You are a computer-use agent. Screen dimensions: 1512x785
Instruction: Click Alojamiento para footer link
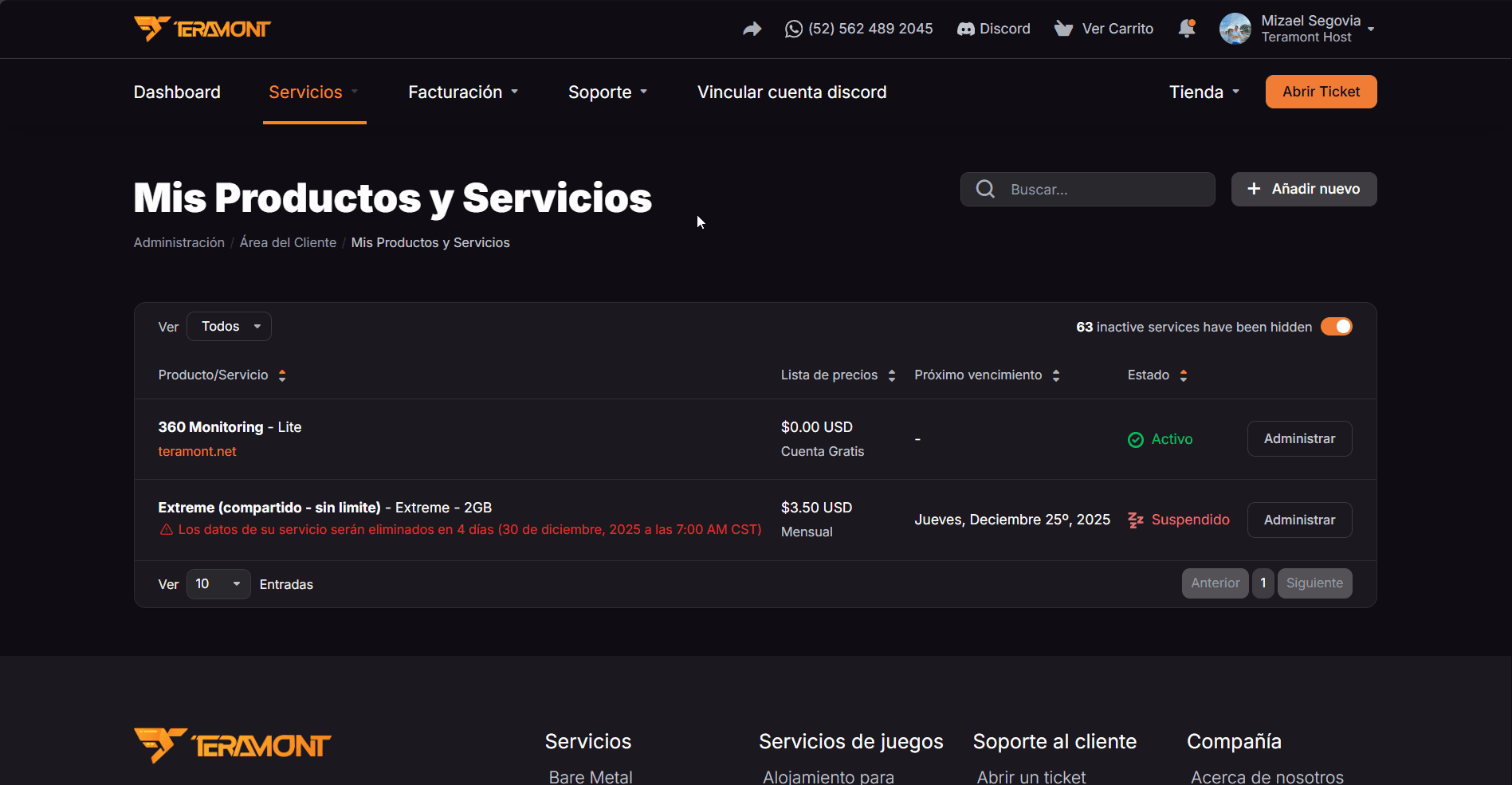click(x=828, y=776)
